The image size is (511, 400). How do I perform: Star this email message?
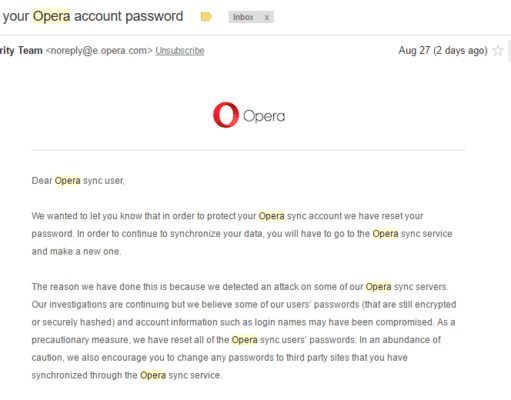click(498, 51)
